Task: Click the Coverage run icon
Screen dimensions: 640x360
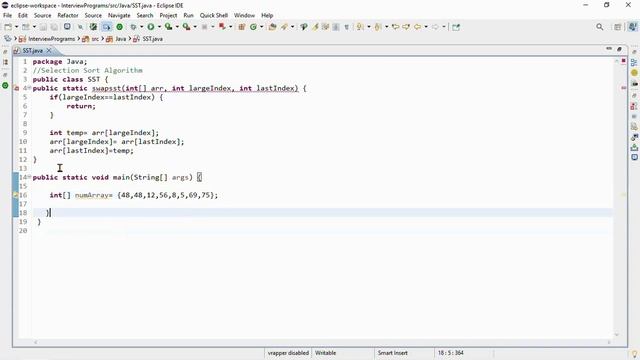Action: (x=168, y=27)
